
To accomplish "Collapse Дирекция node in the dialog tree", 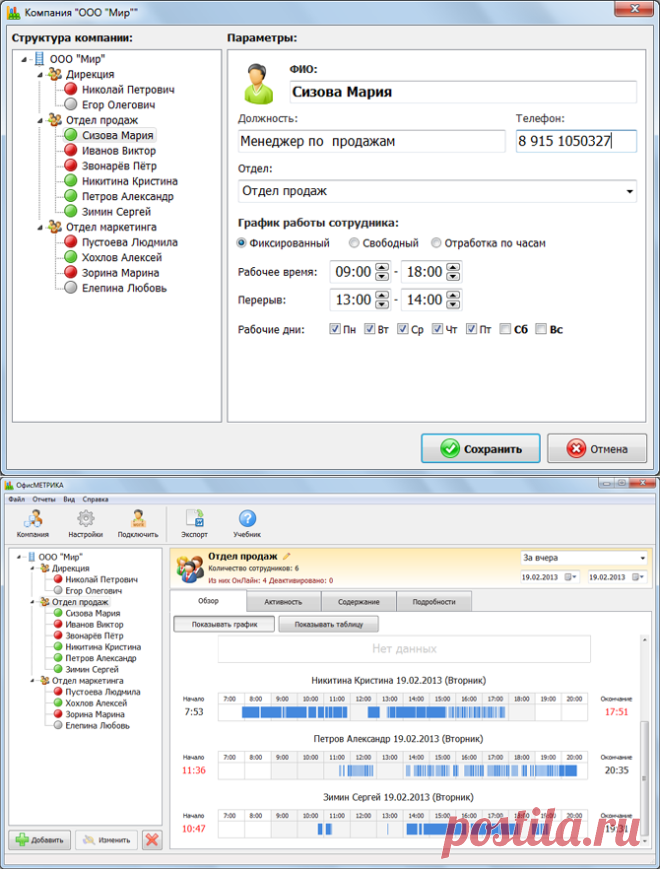I will coord(40,74).
